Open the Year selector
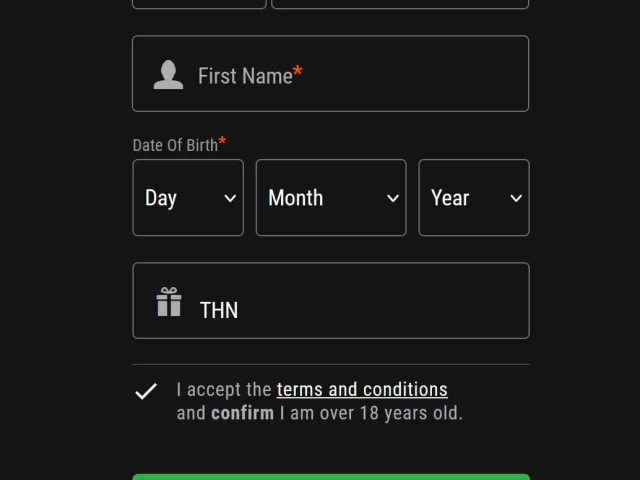The height and width of the screenshot is (480, 640). [474, 198]
